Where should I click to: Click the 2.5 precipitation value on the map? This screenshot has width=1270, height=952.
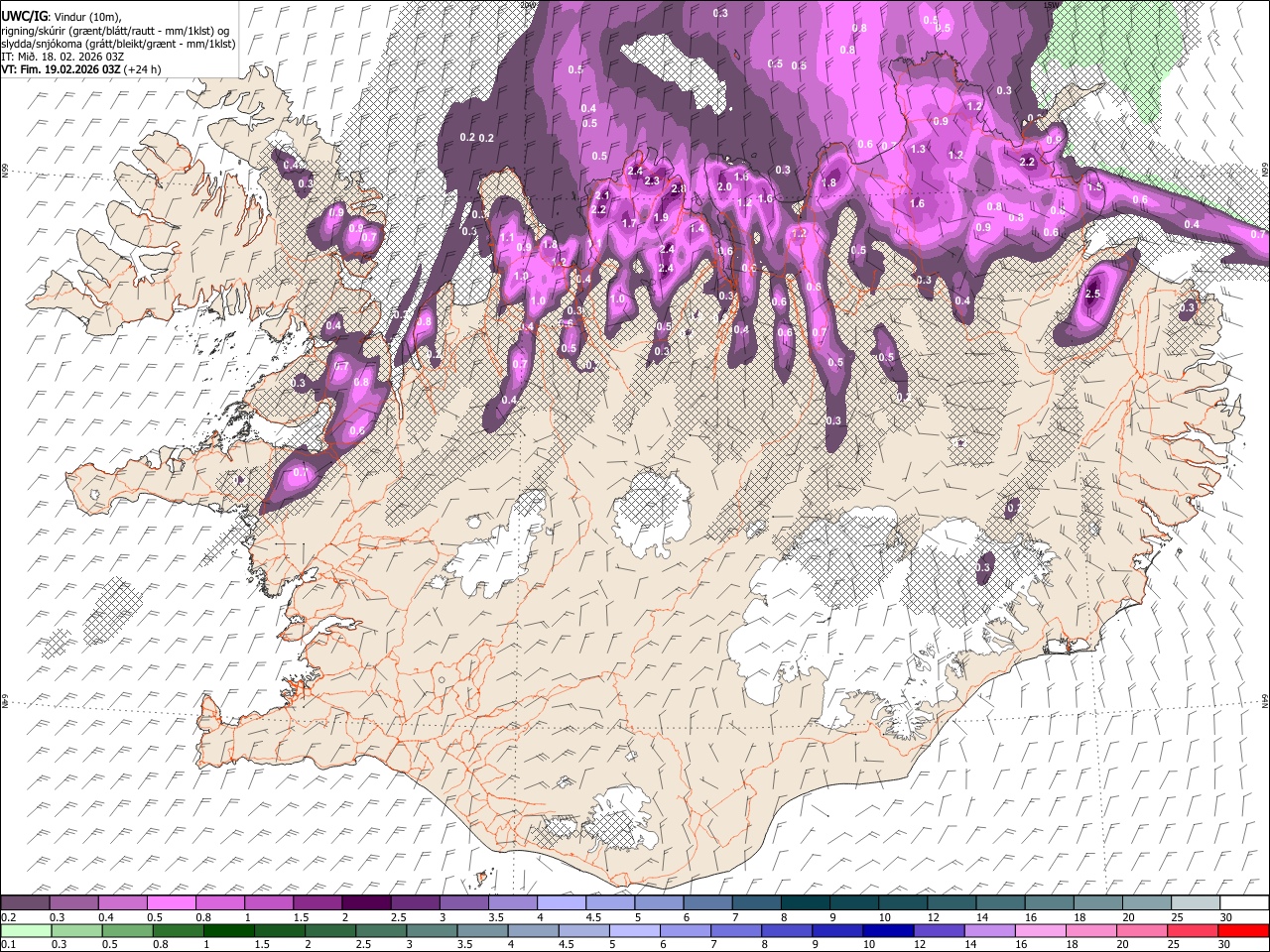(x=1093, y=295)
